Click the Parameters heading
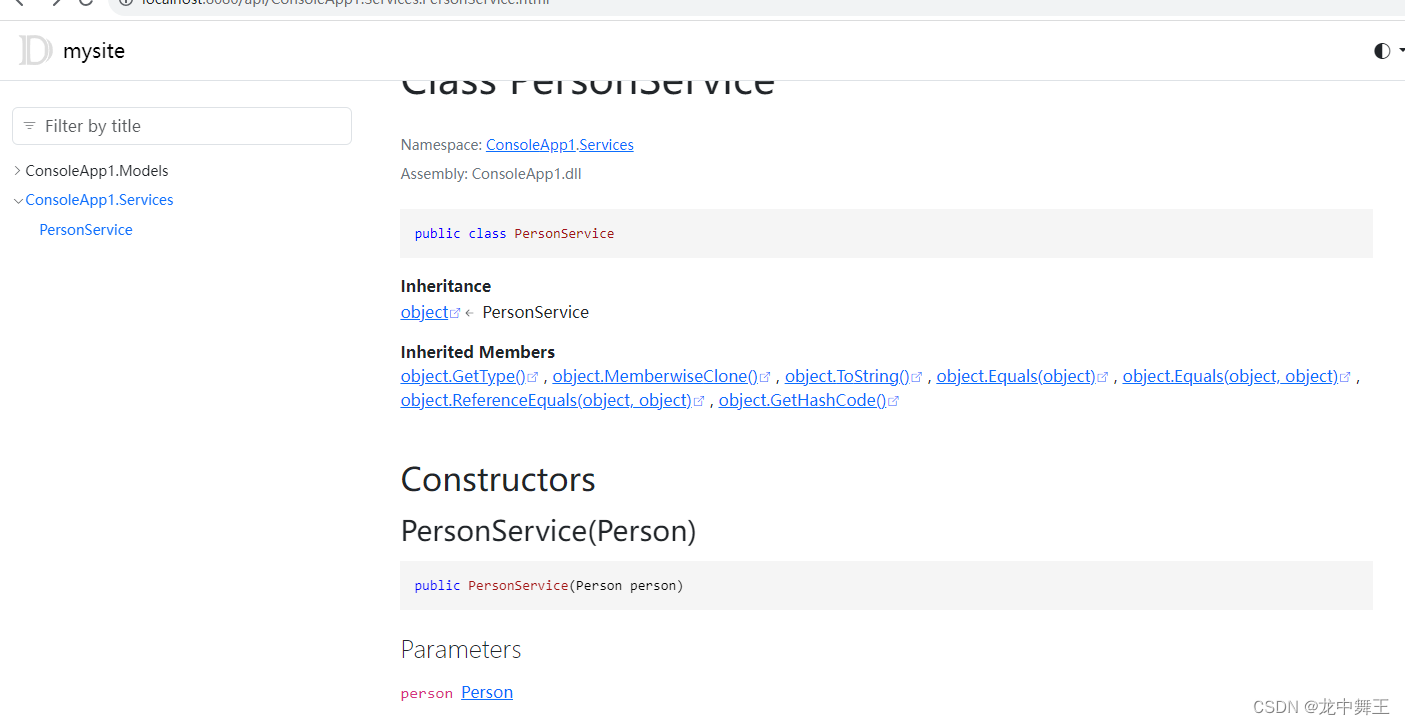This screenshot has height=725, width=1405. (x=461, y=649)
